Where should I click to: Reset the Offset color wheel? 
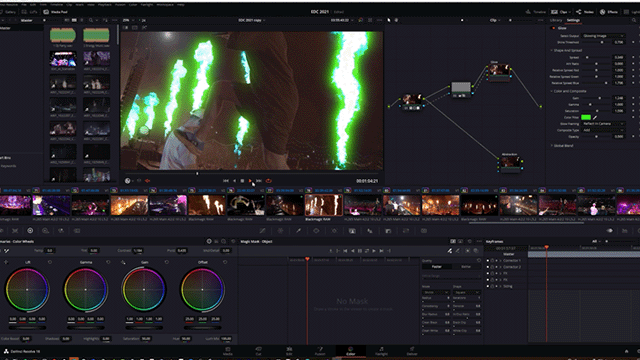click(225, 262)
